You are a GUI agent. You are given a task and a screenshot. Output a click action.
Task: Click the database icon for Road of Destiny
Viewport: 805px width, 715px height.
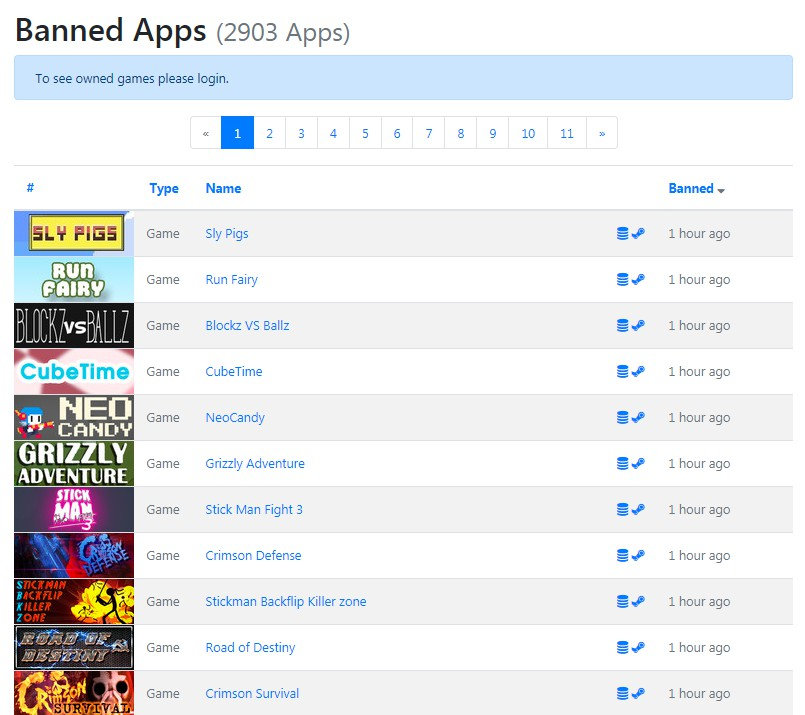(x=622, y=648)
